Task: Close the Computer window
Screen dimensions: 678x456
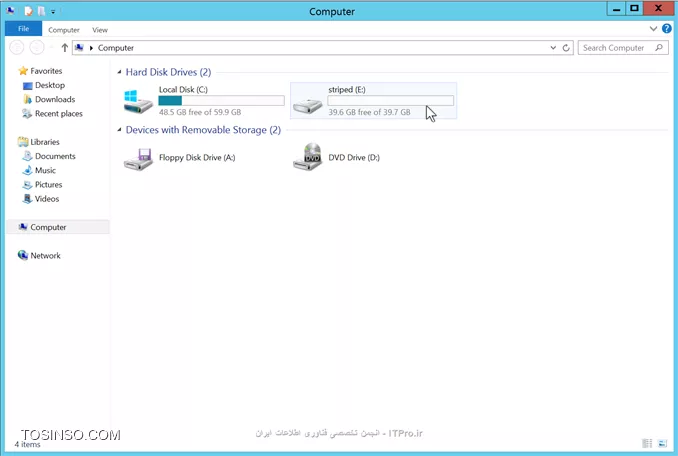Action: 659,9
